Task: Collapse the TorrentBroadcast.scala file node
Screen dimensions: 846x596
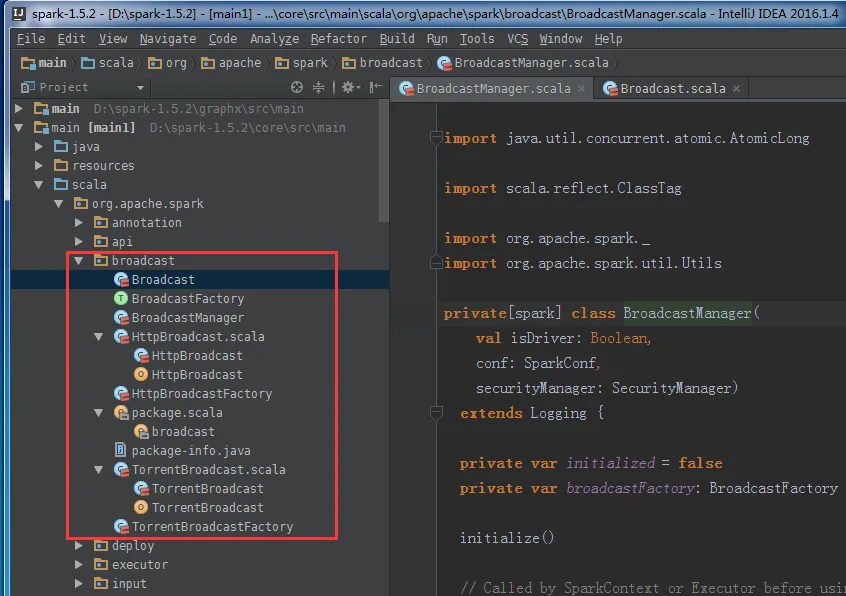Action: 99,470
